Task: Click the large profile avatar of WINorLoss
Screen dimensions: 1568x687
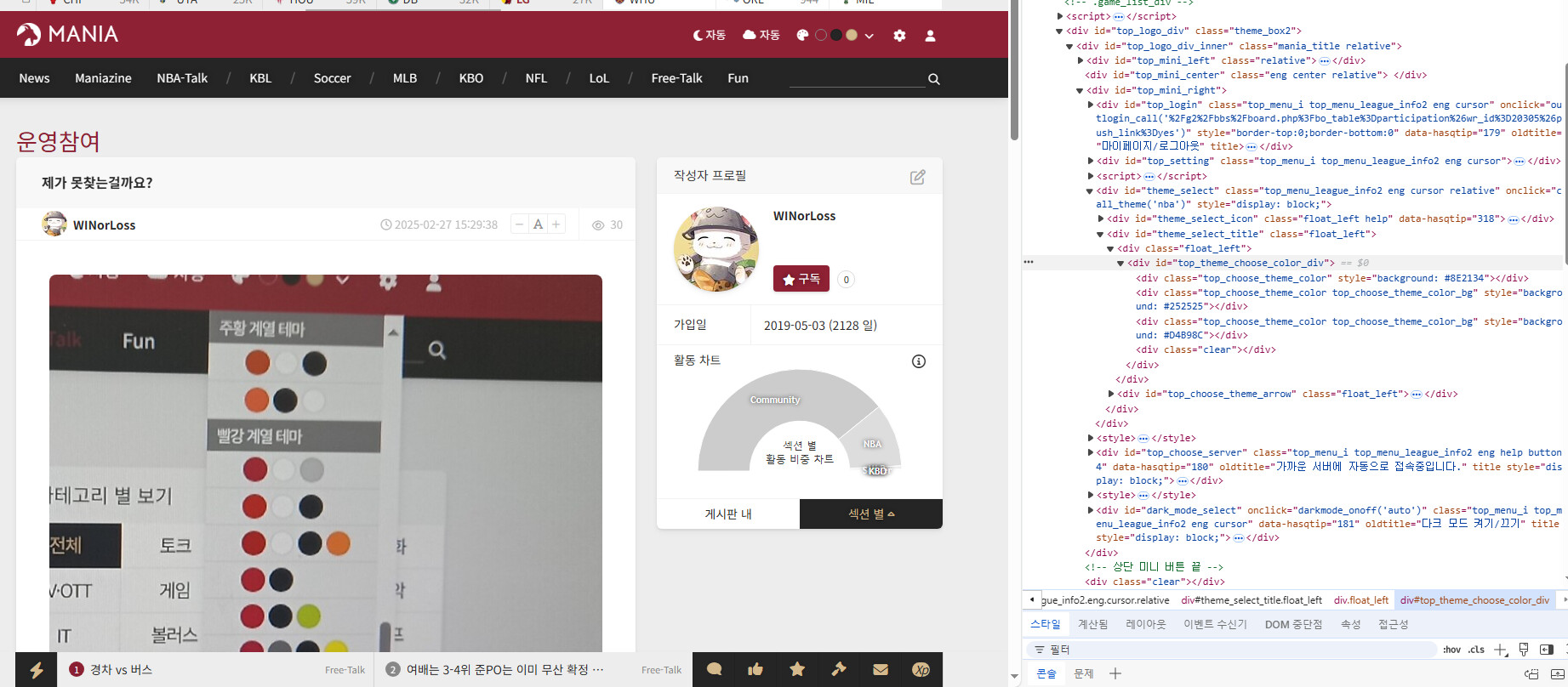Action: [x=716, y=249]
